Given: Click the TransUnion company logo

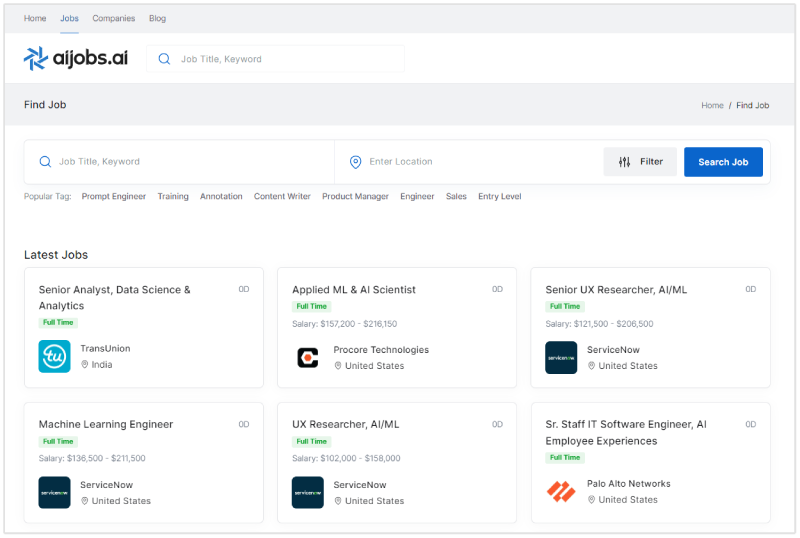Looking at the screenshot, I should click(x=54, y=357).
